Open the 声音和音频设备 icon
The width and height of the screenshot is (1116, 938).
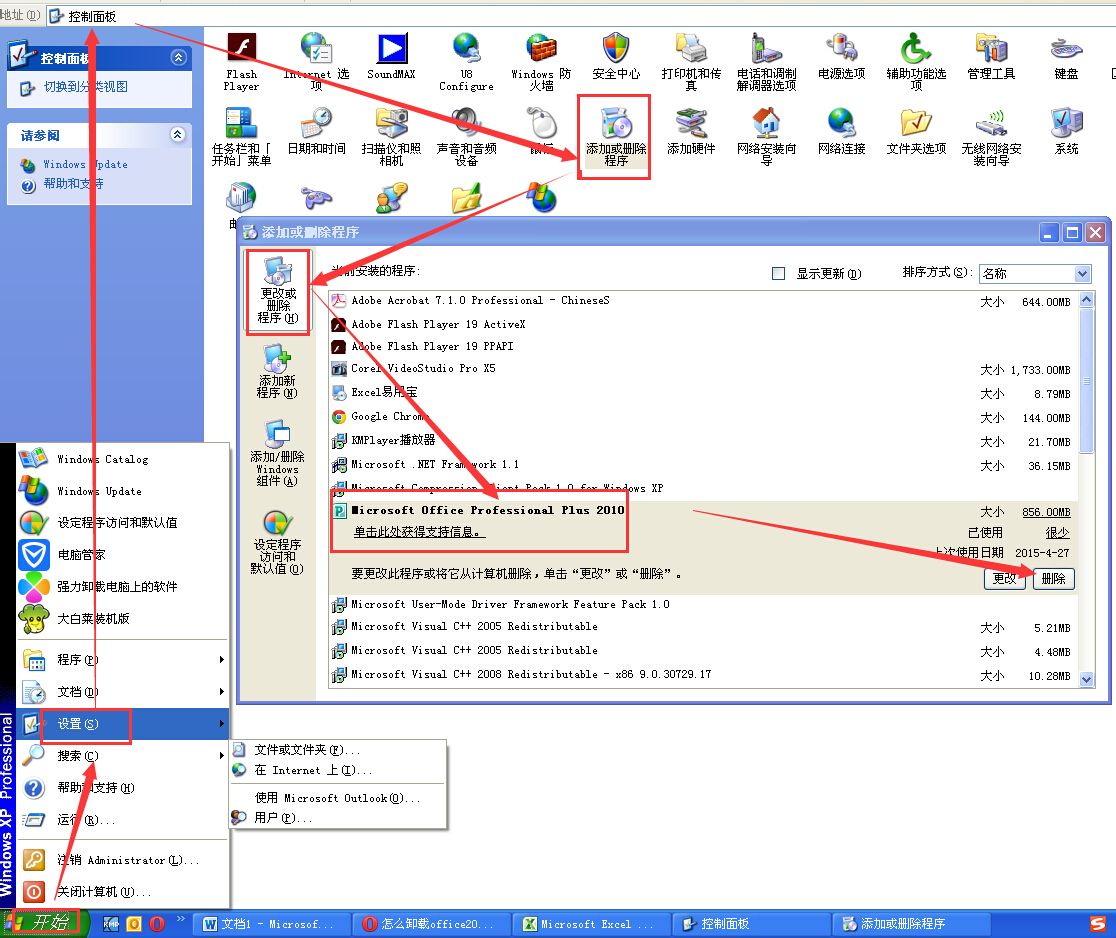pos(466,137)
